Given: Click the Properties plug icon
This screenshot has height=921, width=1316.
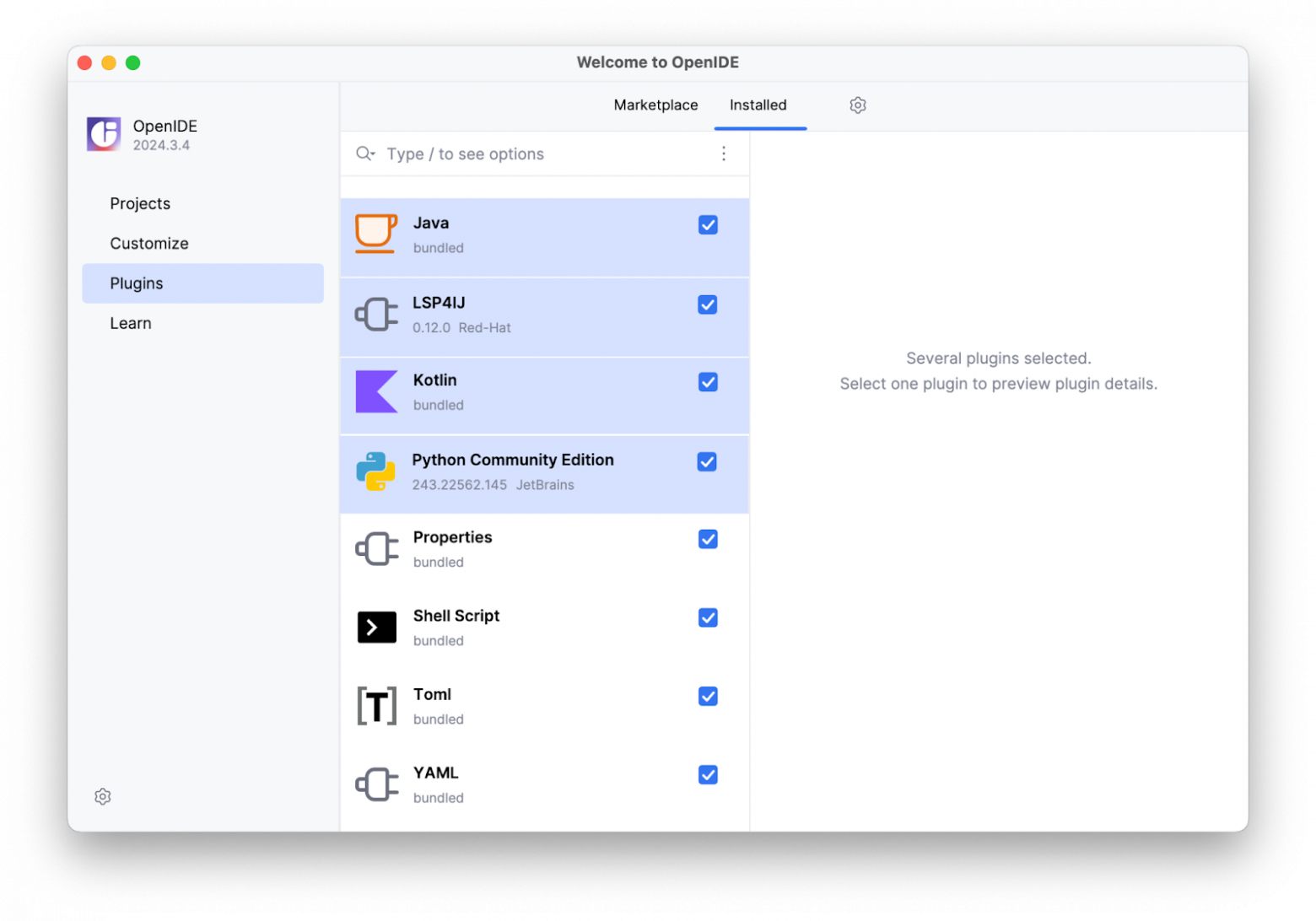Looking at the screenshot, I should 376,549.
